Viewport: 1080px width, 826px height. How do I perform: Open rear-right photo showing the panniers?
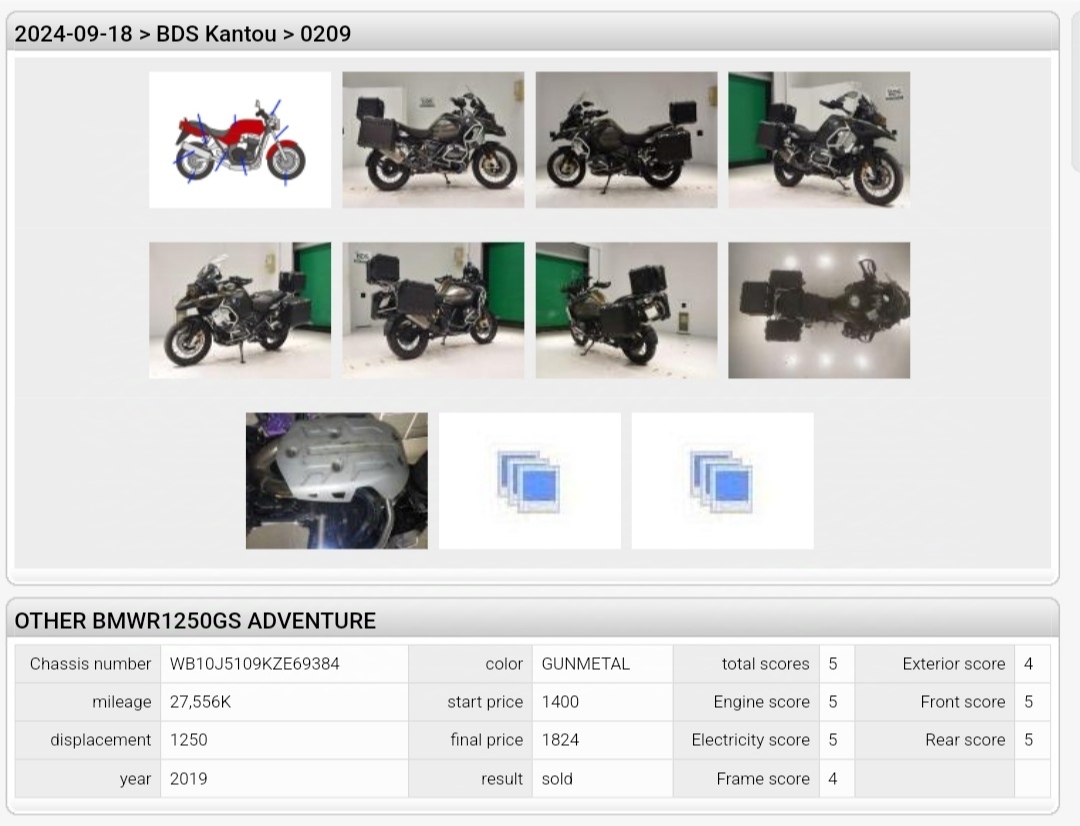pos(433,310)
